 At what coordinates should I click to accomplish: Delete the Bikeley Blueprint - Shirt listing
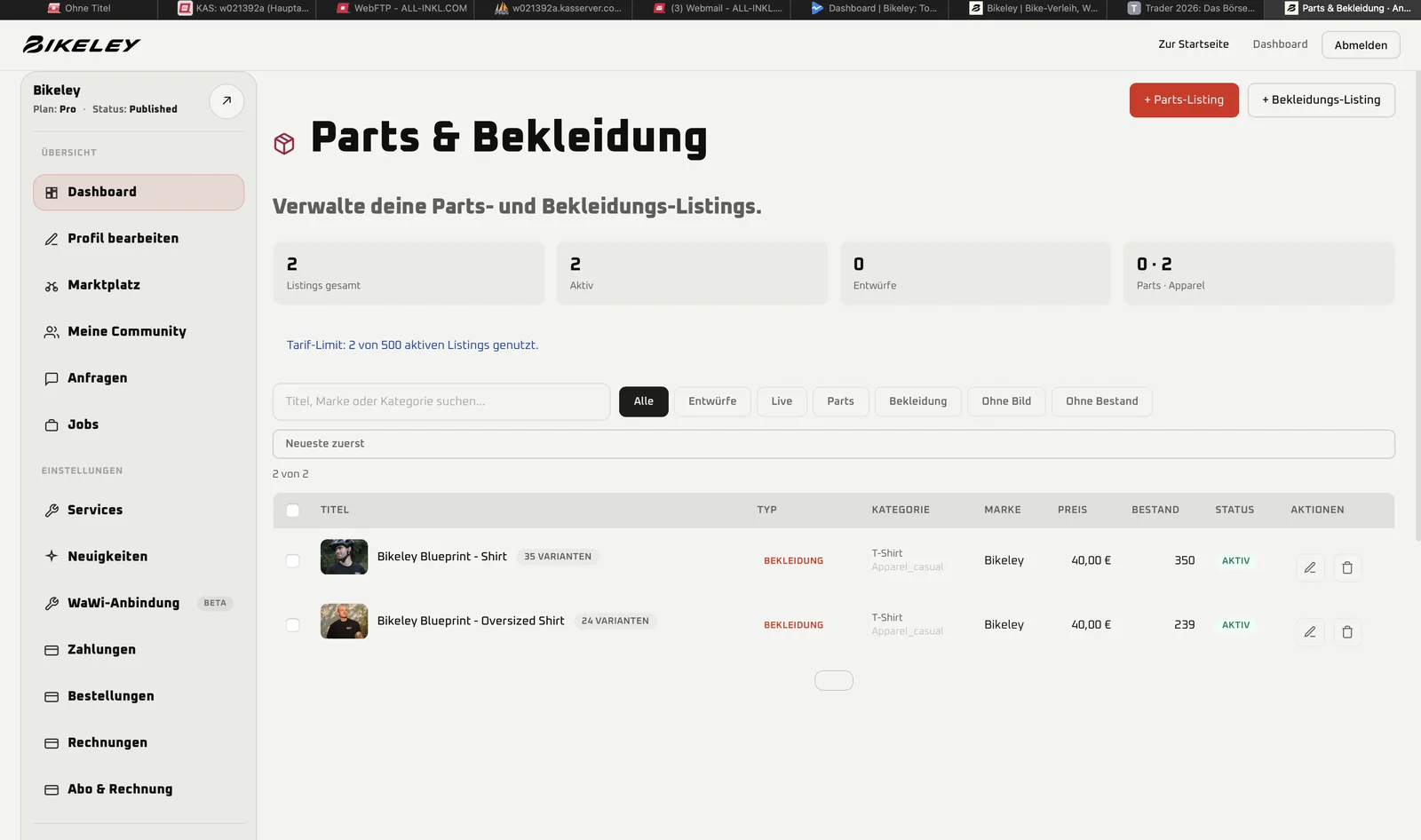pyautogui.click(x=1347, y=567)
